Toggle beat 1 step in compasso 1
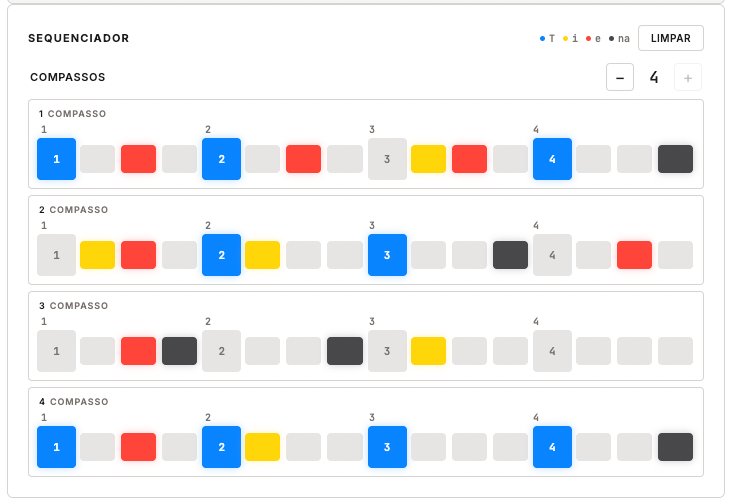 click(56, 159)
